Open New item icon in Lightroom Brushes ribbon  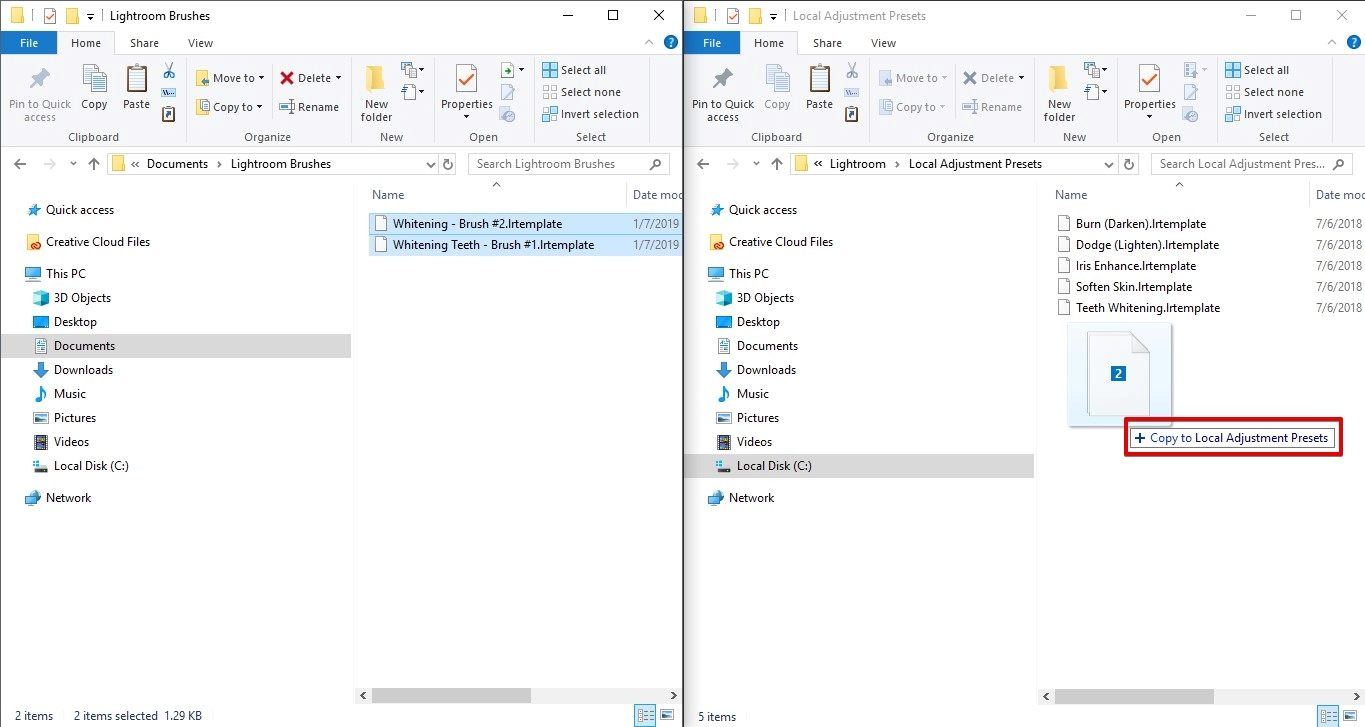tap(412, 70)
